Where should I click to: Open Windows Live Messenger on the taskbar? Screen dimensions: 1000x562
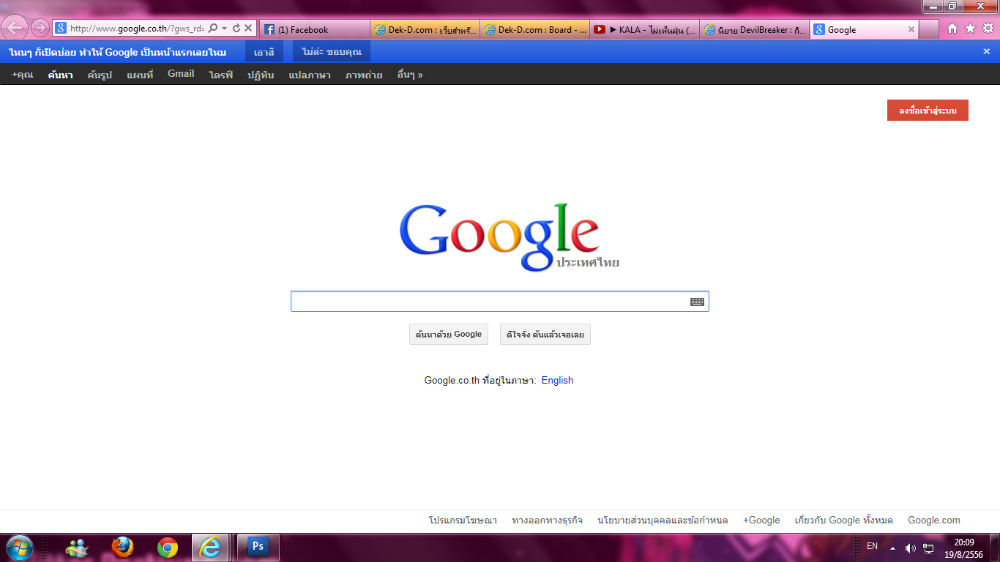pos(77,547)
